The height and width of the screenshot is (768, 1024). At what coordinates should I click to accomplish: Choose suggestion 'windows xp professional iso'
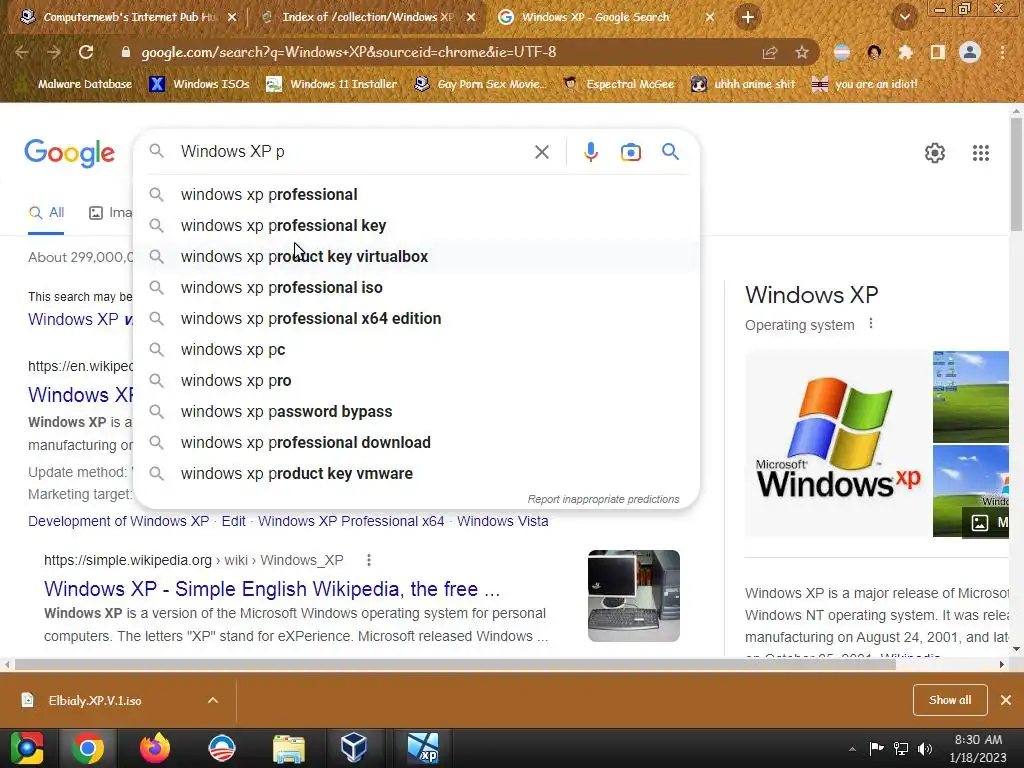tap(416, 287)
